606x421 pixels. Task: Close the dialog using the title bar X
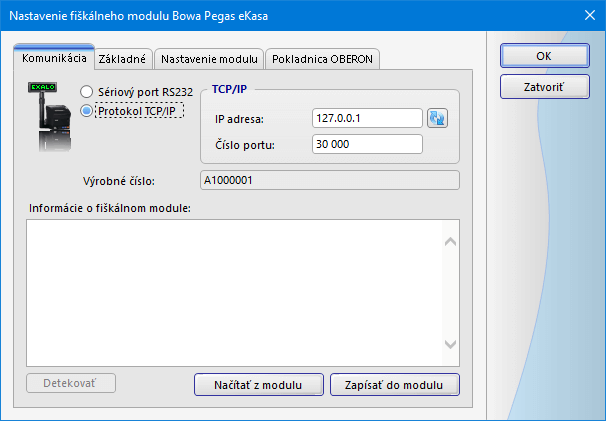[x=587, y=15]
